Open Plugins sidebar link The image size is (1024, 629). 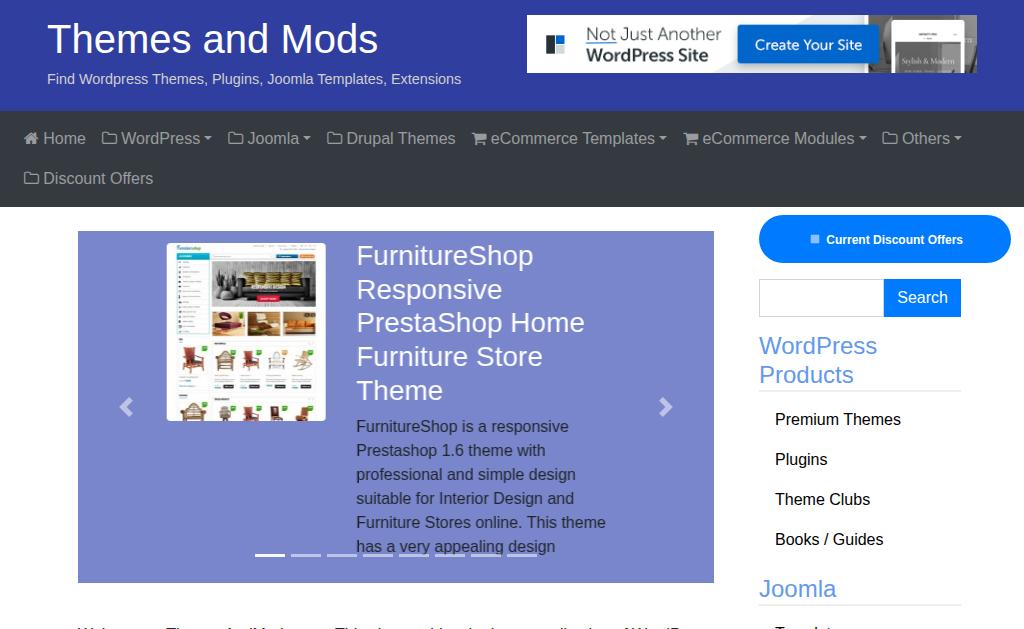[801, 459]
